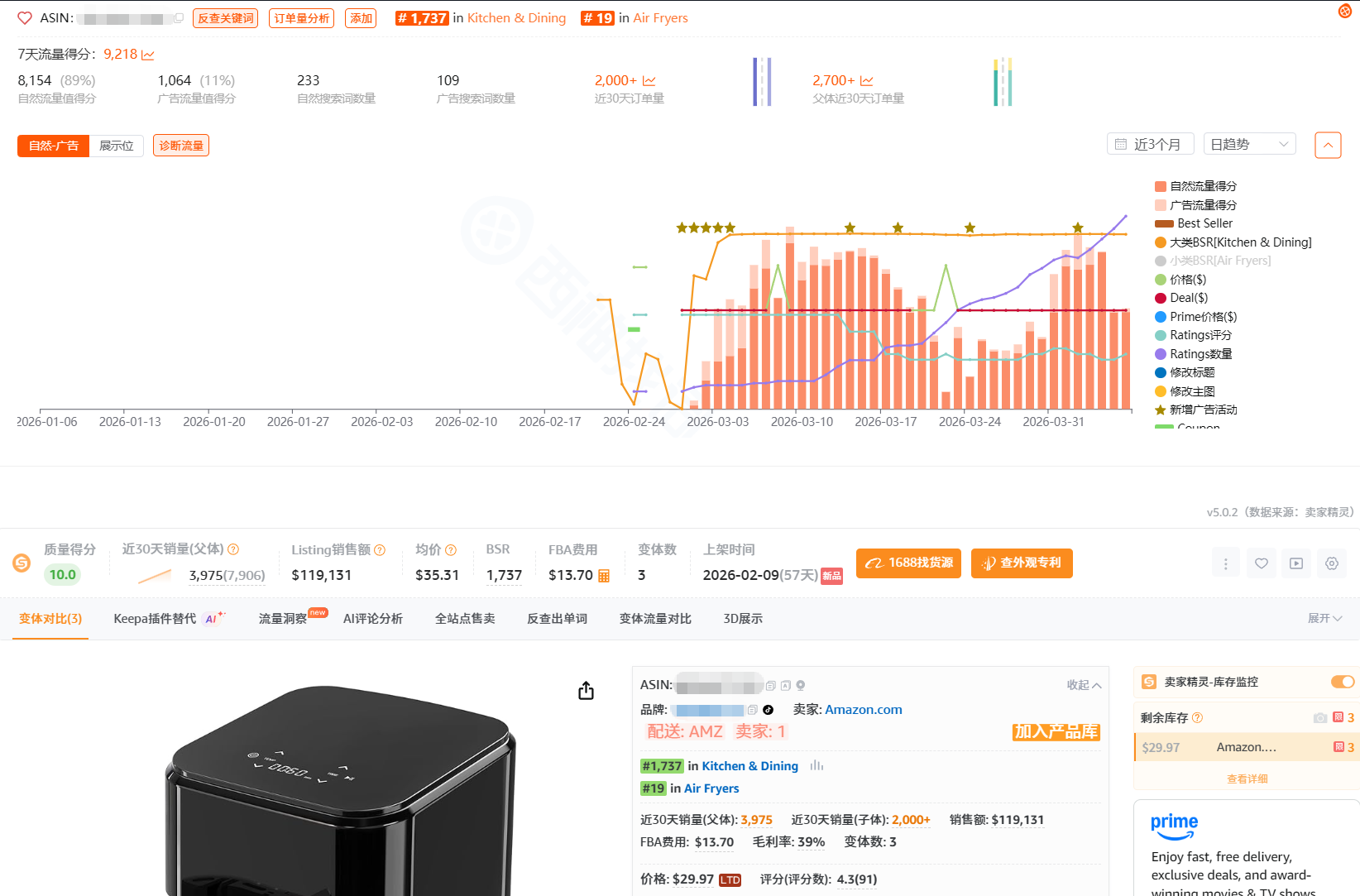
Task: Click the video play icon button
Action: point(1296,563)
